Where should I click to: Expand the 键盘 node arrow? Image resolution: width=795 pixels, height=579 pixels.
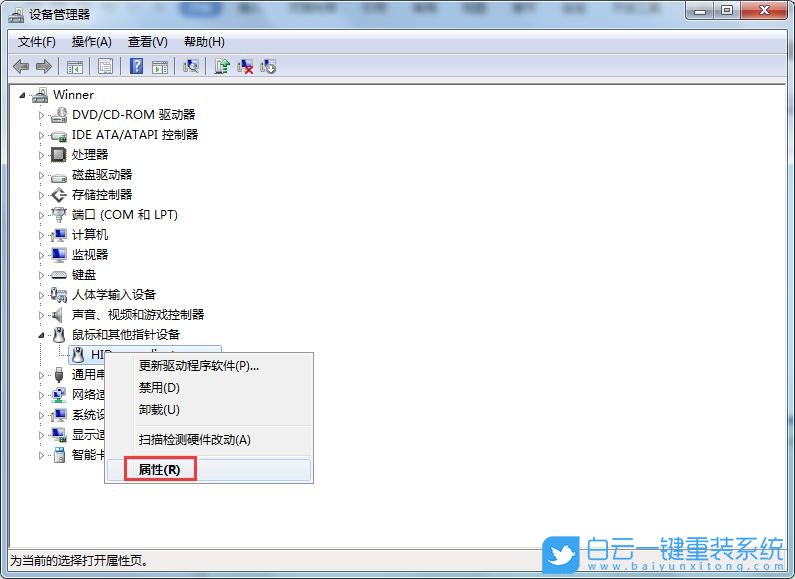point(42,275)
